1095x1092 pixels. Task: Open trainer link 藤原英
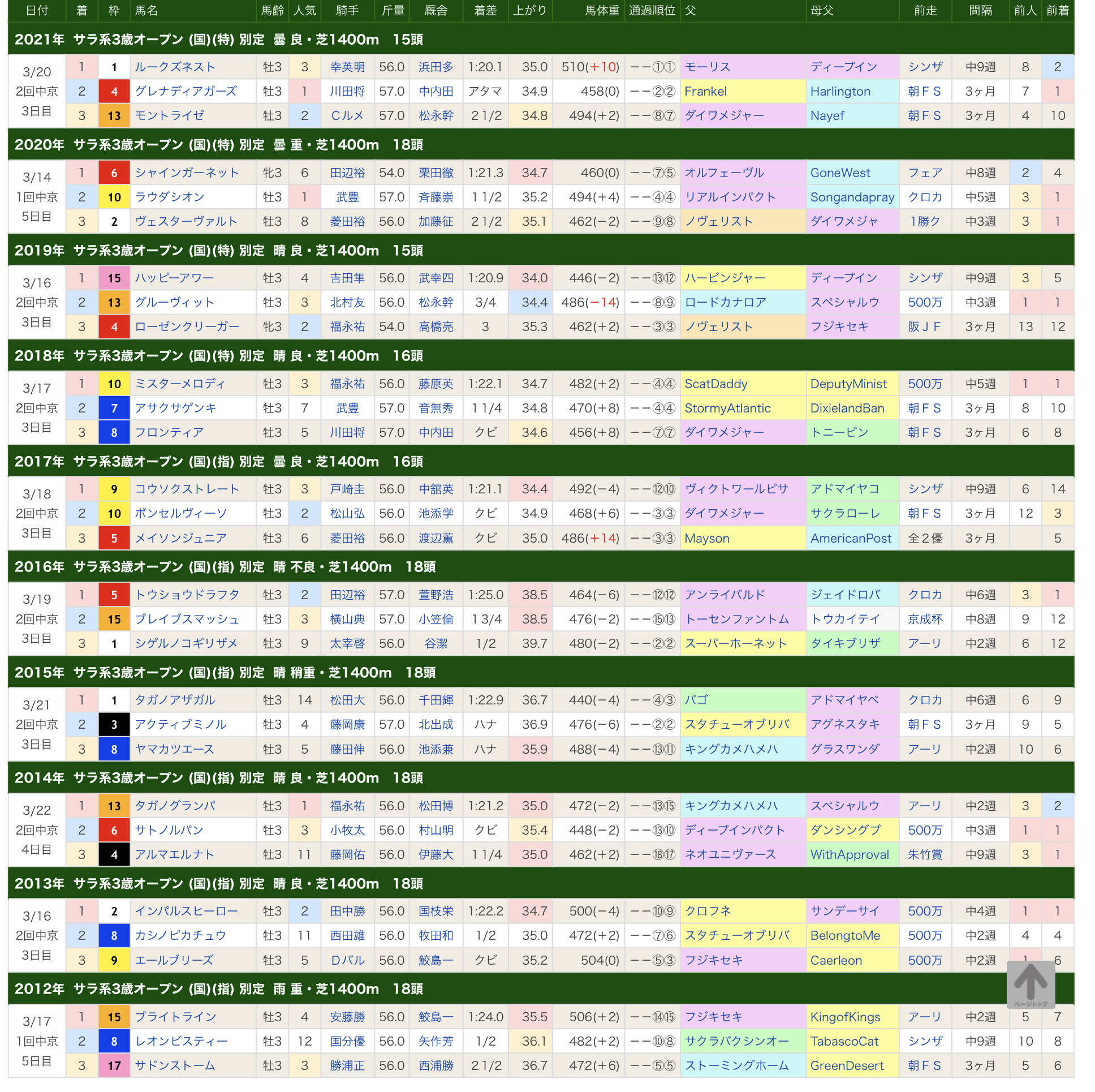click(x=436, y=384)
